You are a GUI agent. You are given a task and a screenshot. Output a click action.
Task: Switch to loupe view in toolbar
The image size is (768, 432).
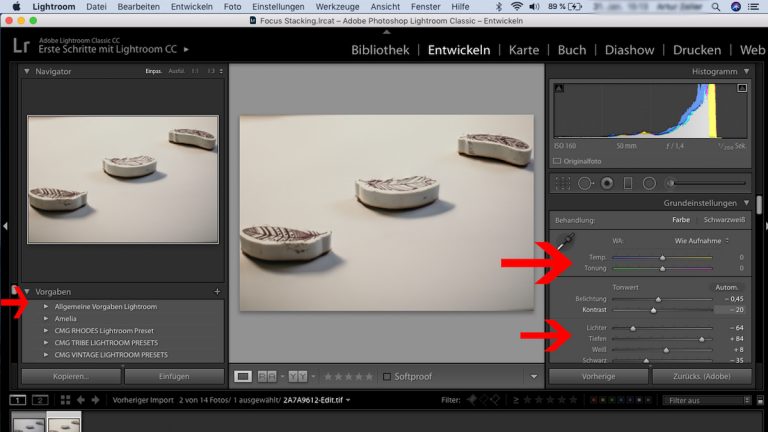click(243, 376)
